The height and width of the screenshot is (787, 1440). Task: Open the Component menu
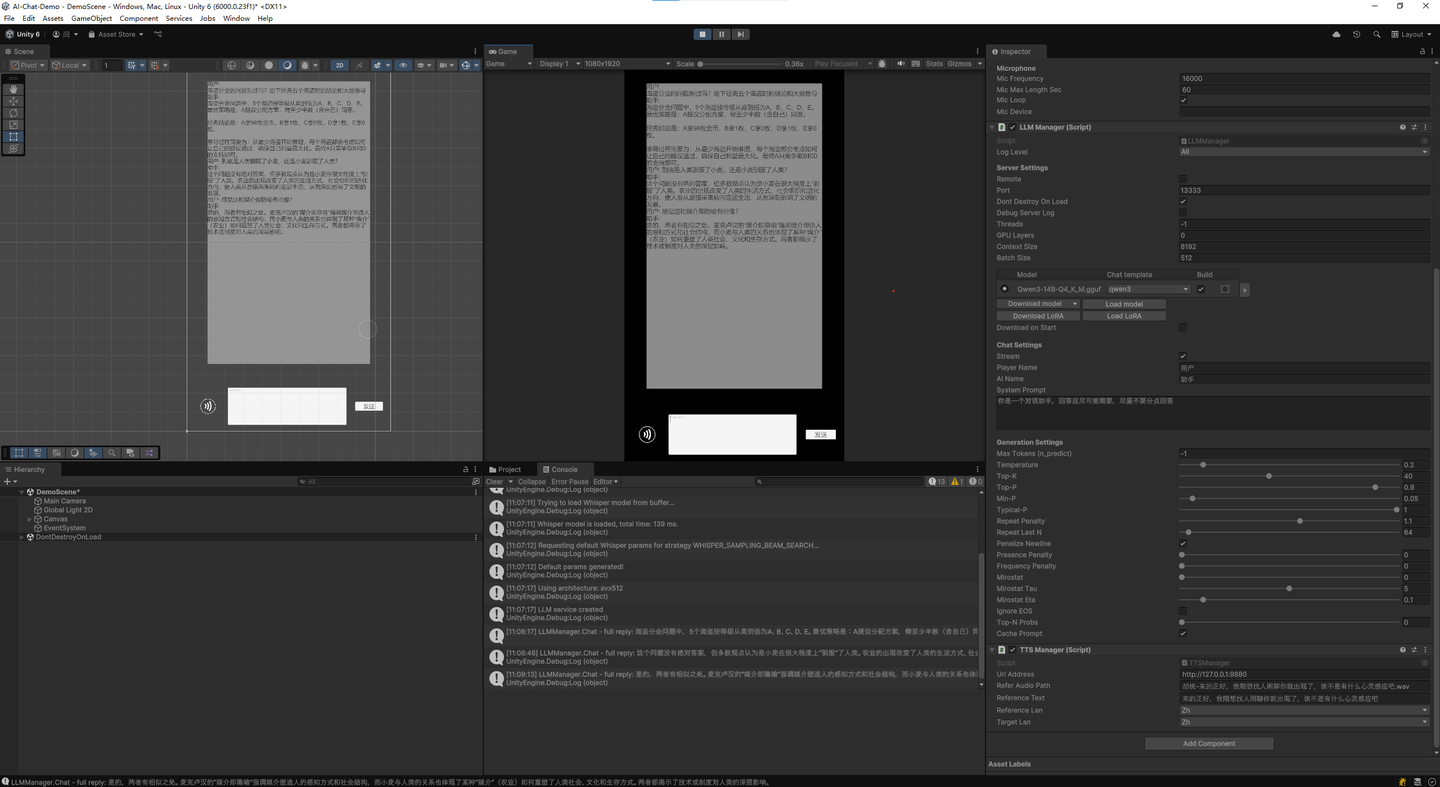tap(139, 18)
